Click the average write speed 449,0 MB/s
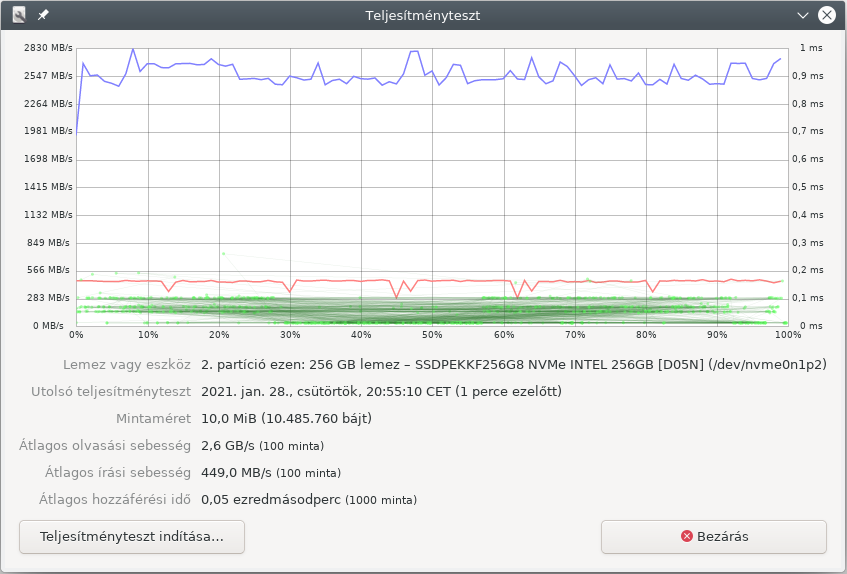 pyautogui.click(x=271, y=472)
